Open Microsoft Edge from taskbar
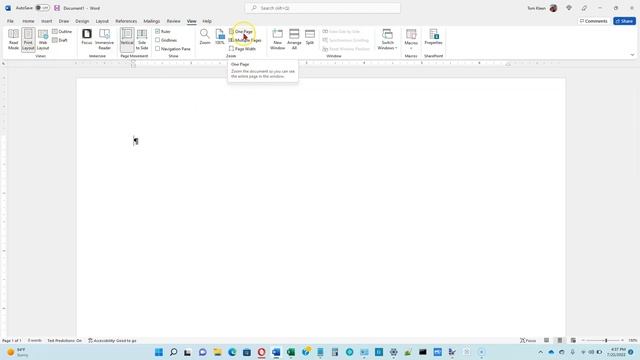Image resolution: width=640 pixels, height=360 pixels. [x=232, y=352]
